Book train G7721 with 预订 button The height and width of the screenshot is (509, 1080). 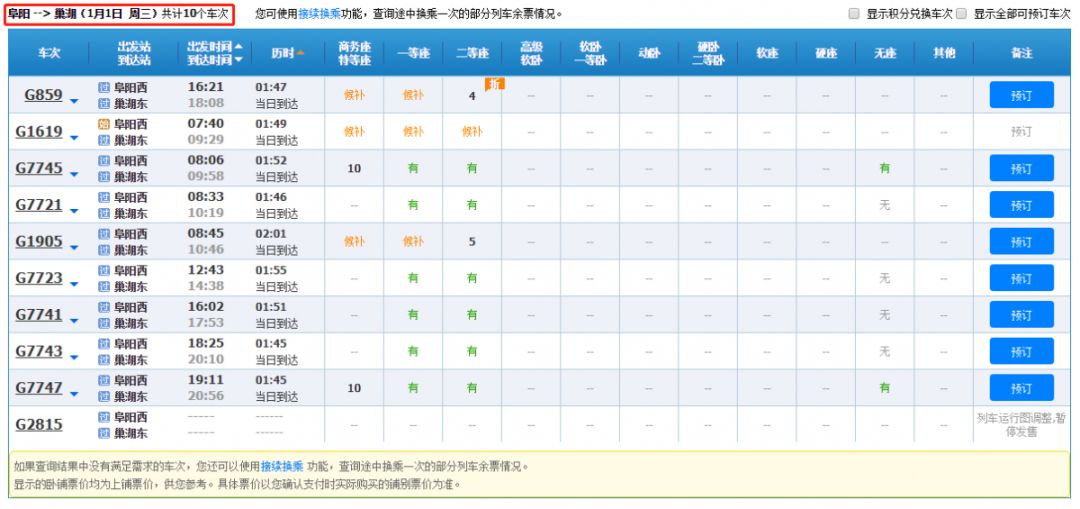(1021, 205)
